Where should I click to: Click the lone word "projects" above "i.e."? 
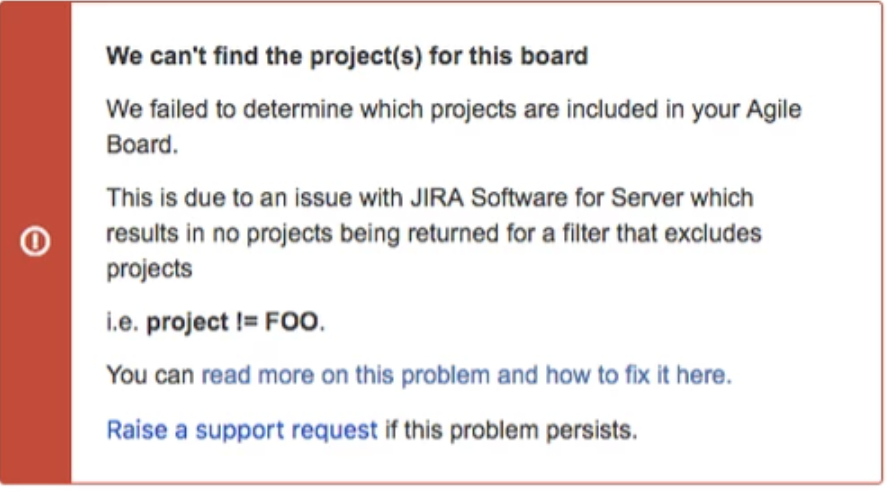[149, 269]
